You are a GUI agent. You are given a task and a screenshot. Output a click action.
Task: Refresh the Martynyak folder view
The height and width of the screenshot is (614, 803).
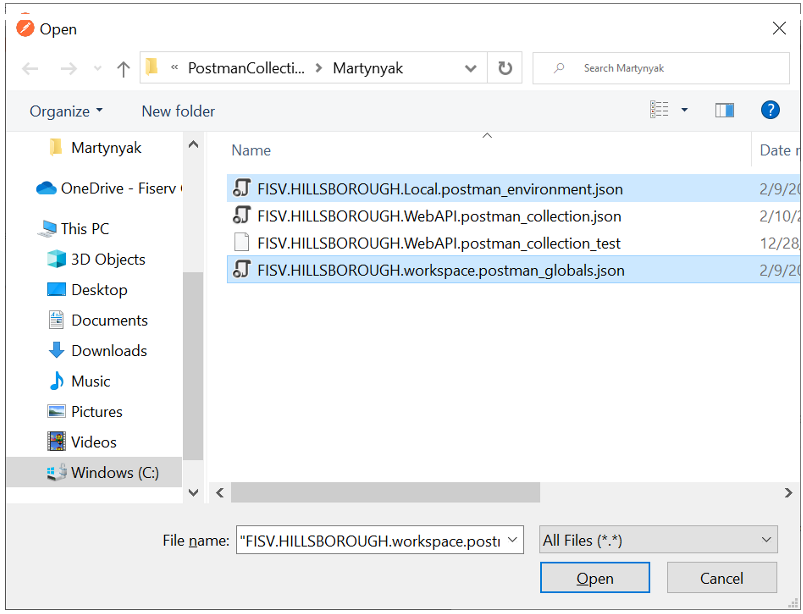505,68
